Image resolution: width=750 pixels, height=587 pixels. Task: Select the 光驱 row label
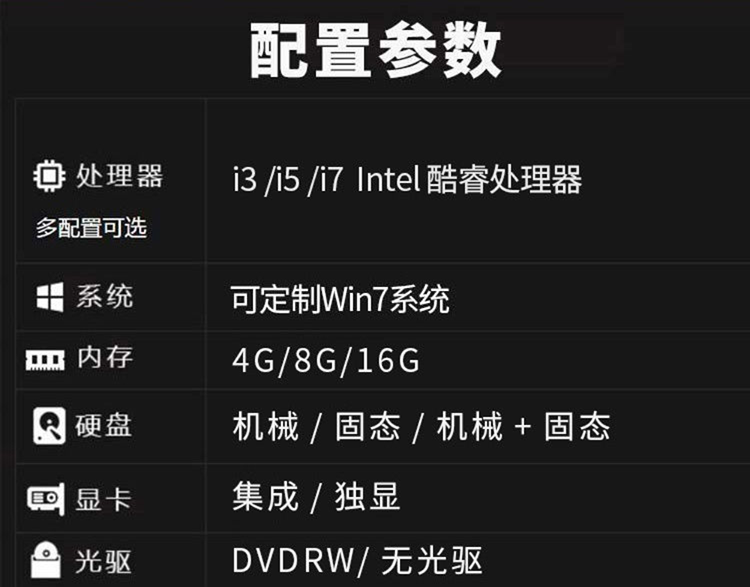point(103,561)
